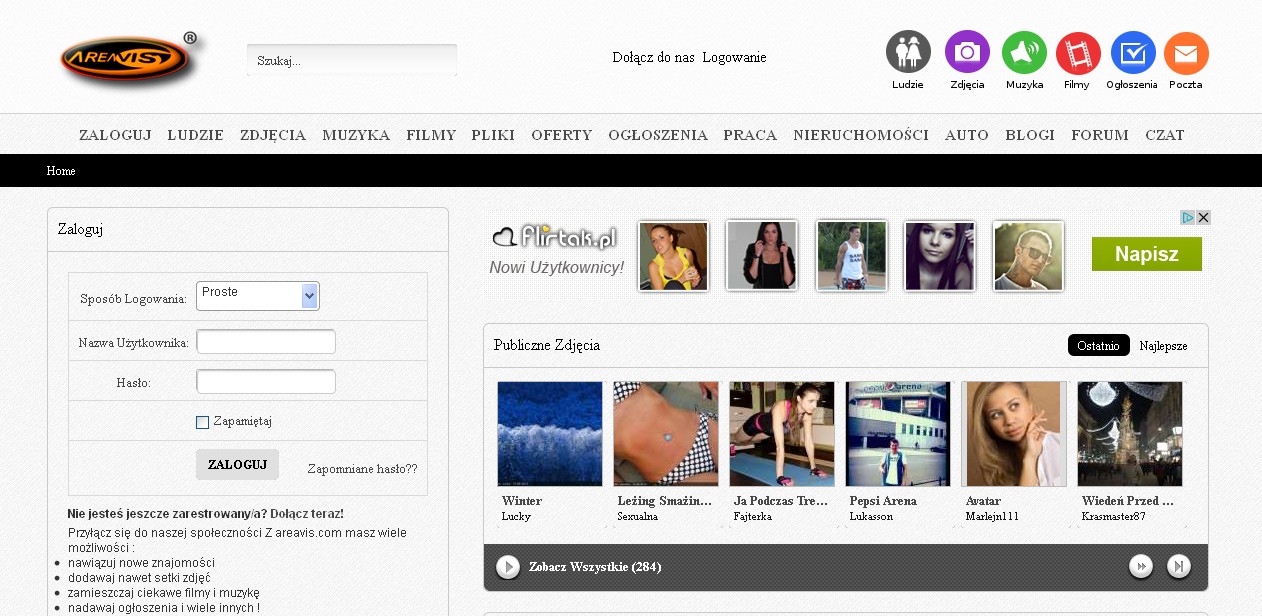Focus the Szukaj search field
The image size is (1262, 616).
[352, 60]
